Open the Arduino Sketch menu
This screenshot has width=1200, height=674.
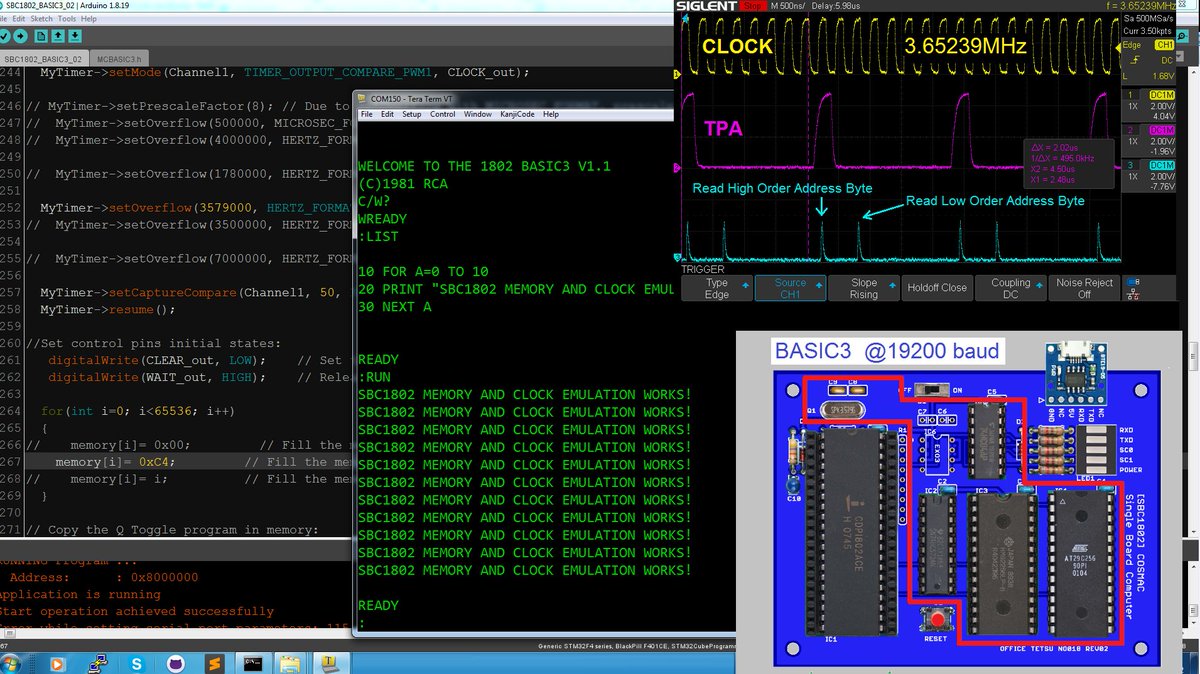tap(41, 19)
